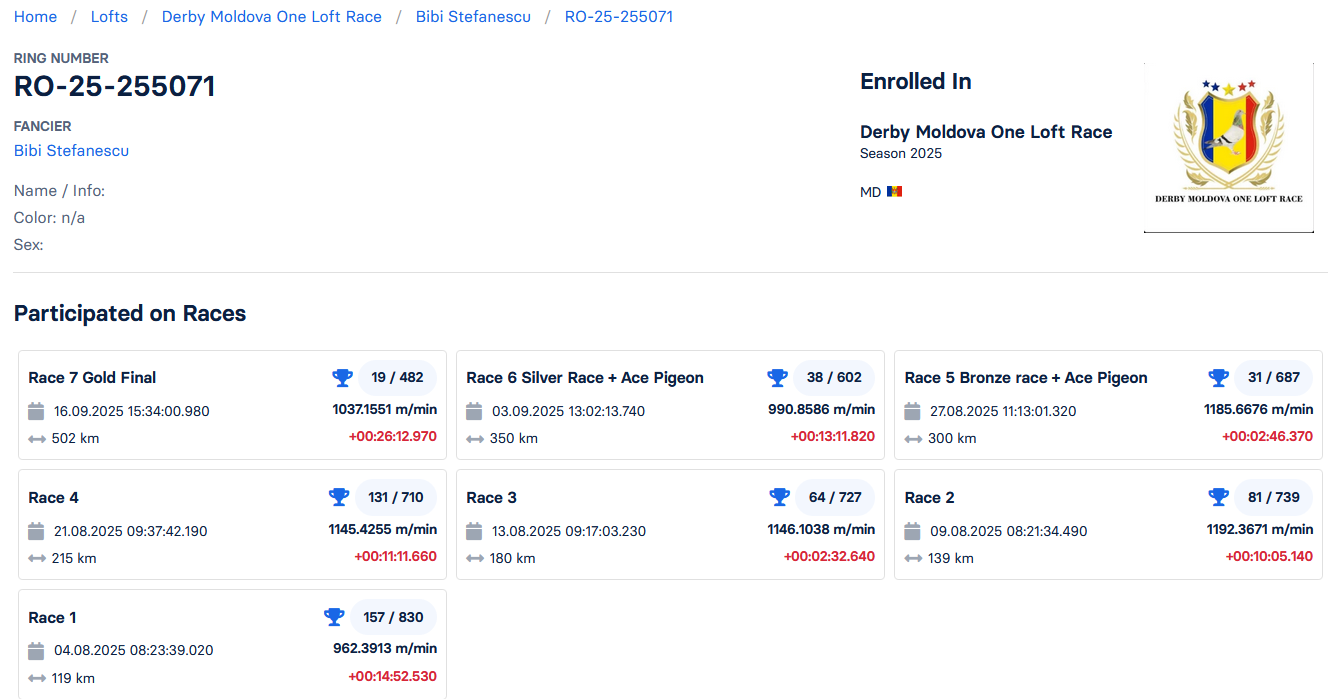Open the Race 7 Gold Final title
This screenshot has height=699, width=1331.
[x=92, y=378]
